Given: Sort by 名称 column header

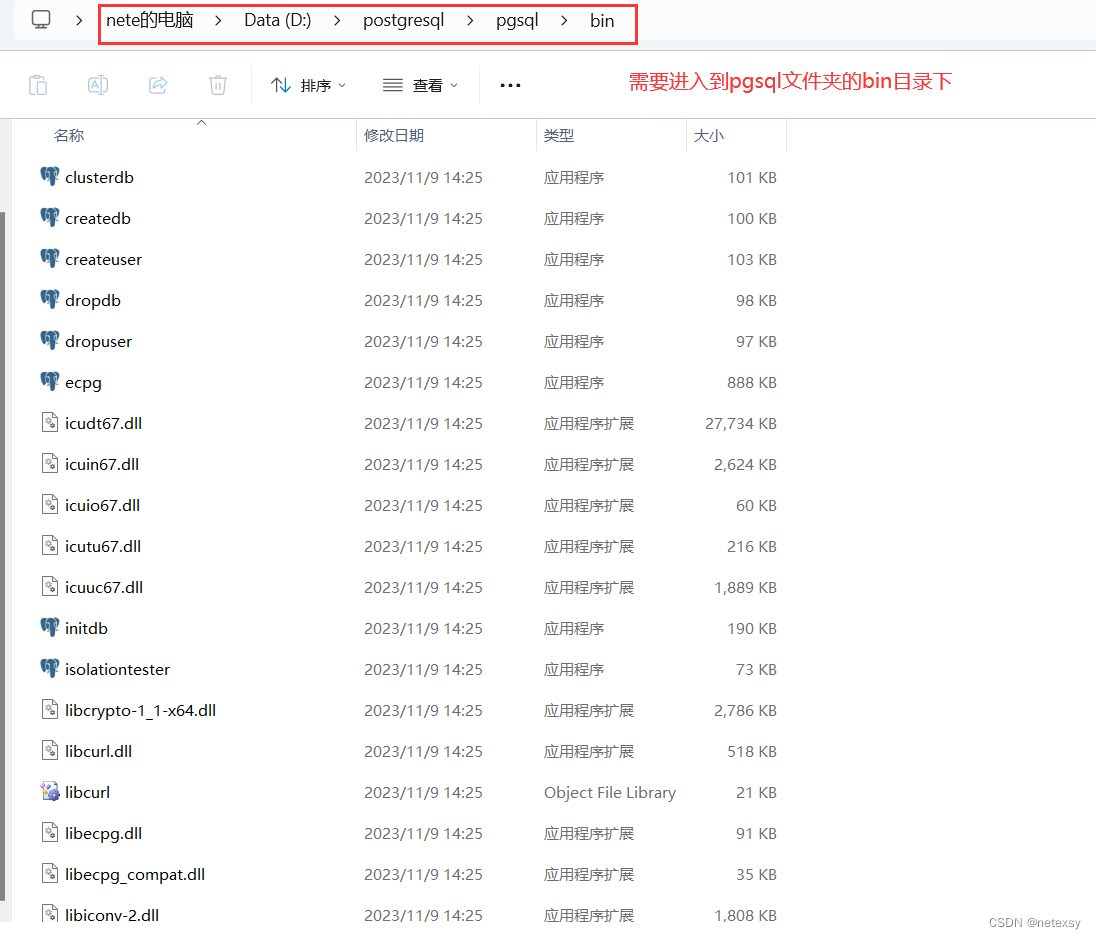Looking at the screenshot, I should coord(68,136).
